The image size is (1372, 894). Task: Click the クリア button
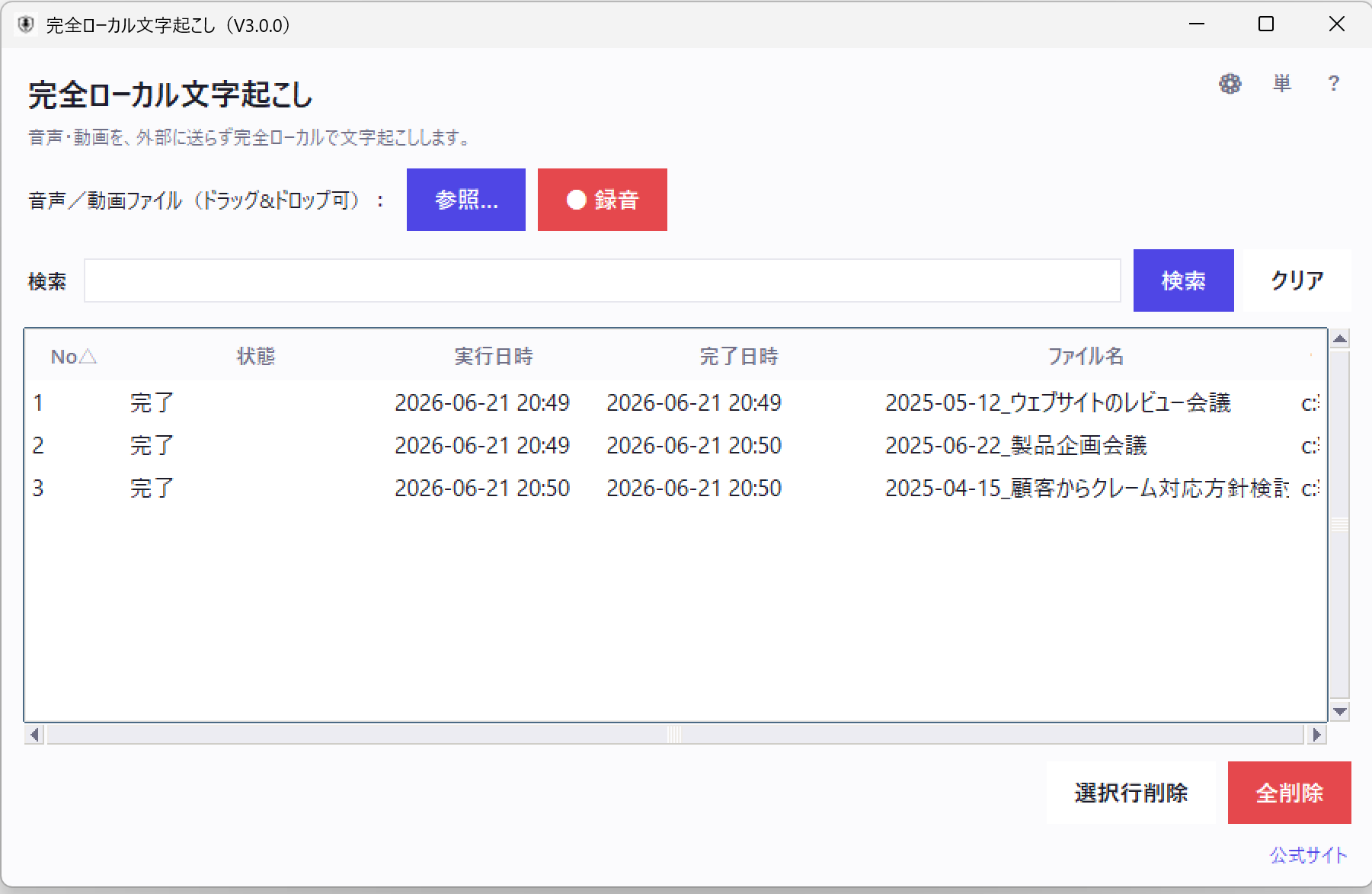(x=1297, y=280)
